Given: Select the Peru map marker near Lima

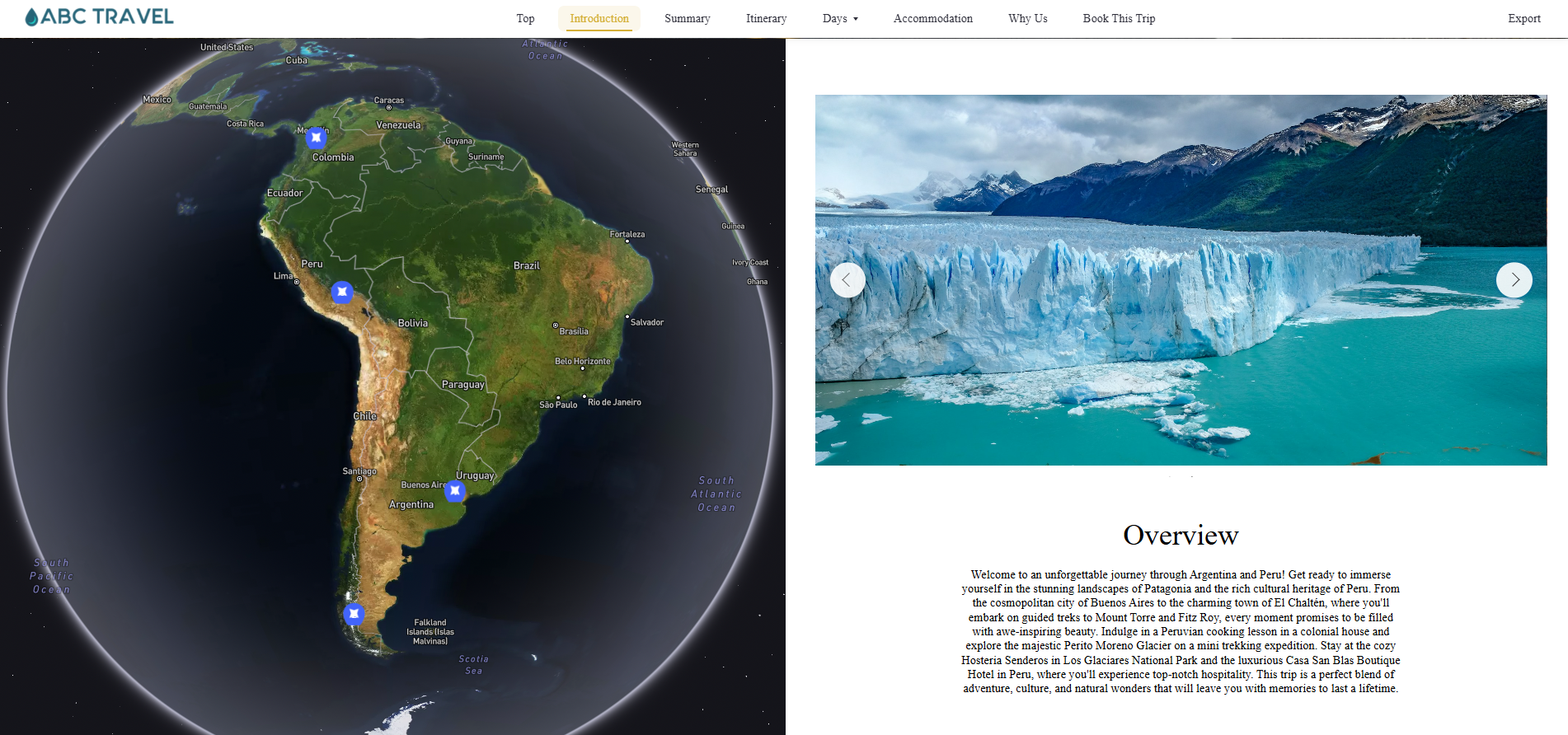Looking at the screenshot, I should tap(342, 292).
